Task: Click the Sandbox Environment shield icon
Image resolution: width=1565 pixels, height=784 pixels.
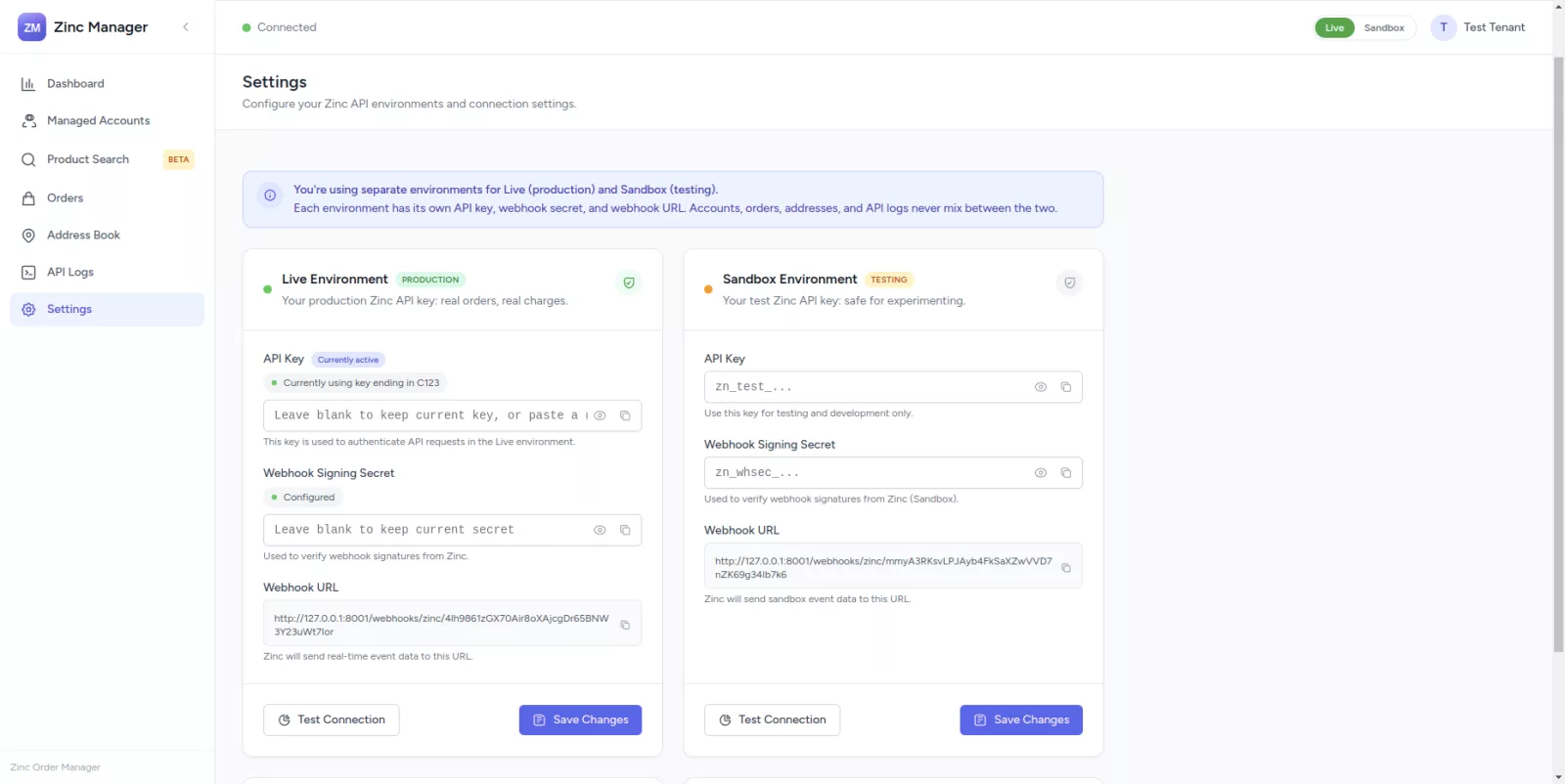Action: pos(1070,283)
